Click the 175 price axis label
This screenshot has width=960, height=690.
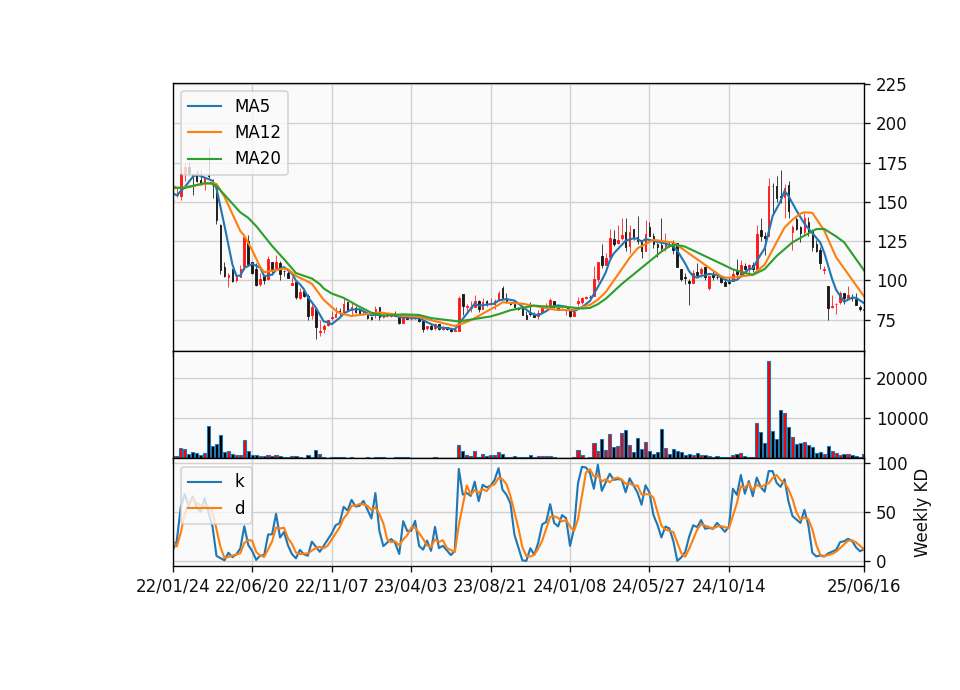891,164
